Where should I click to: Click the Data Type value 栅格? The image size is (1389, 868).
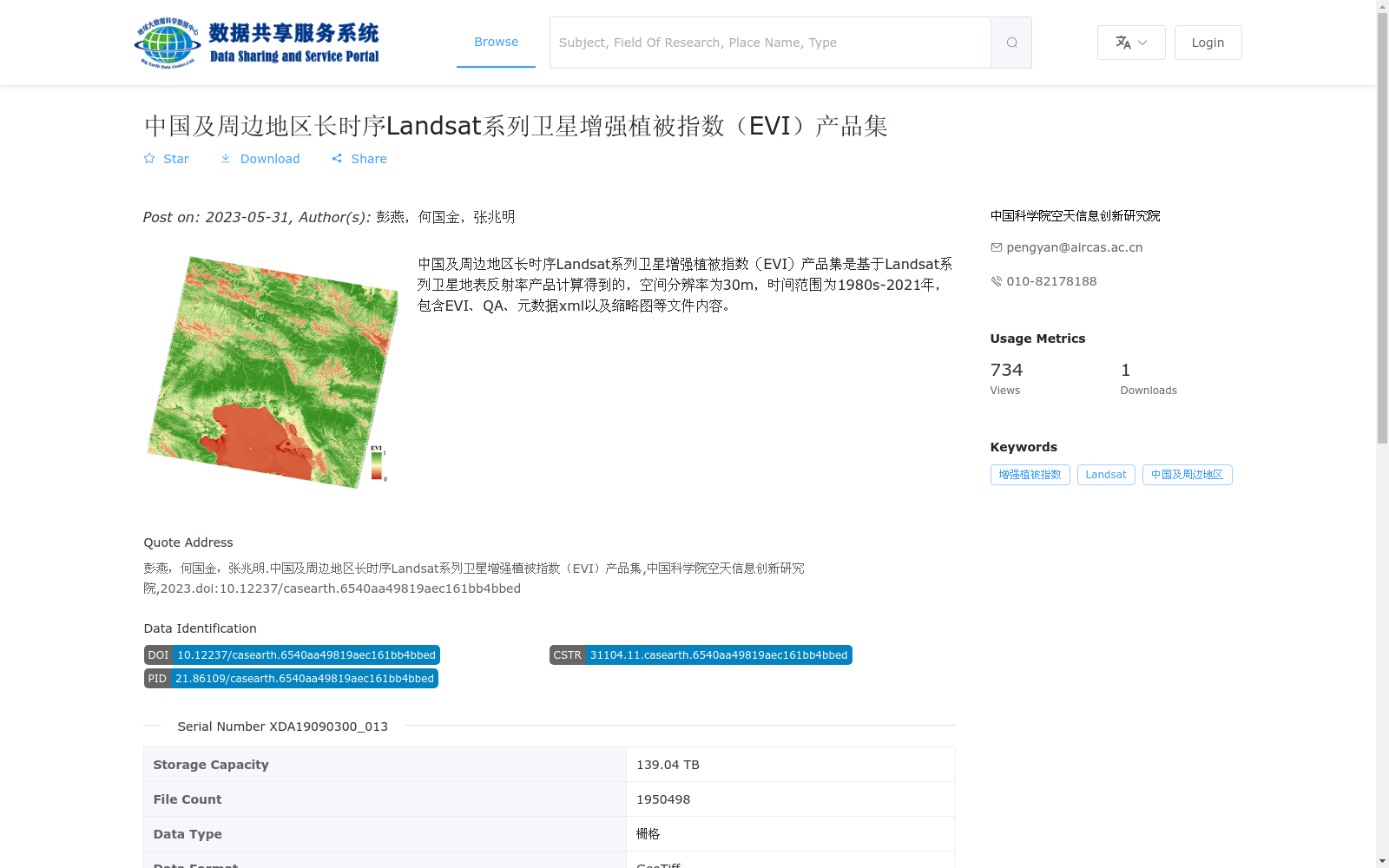(x=648, y=834)
